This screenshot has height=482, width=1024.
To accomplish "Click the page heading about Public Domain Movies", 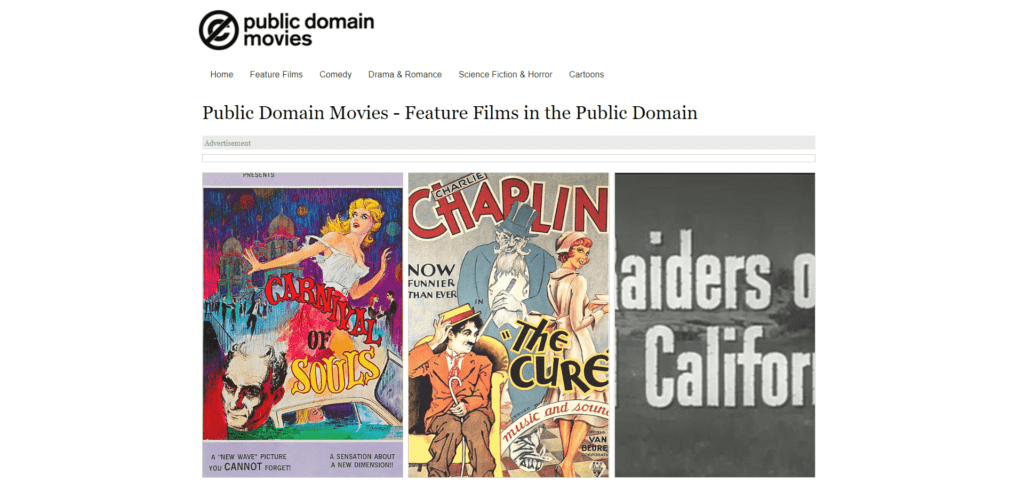I will tap(450, 113).
